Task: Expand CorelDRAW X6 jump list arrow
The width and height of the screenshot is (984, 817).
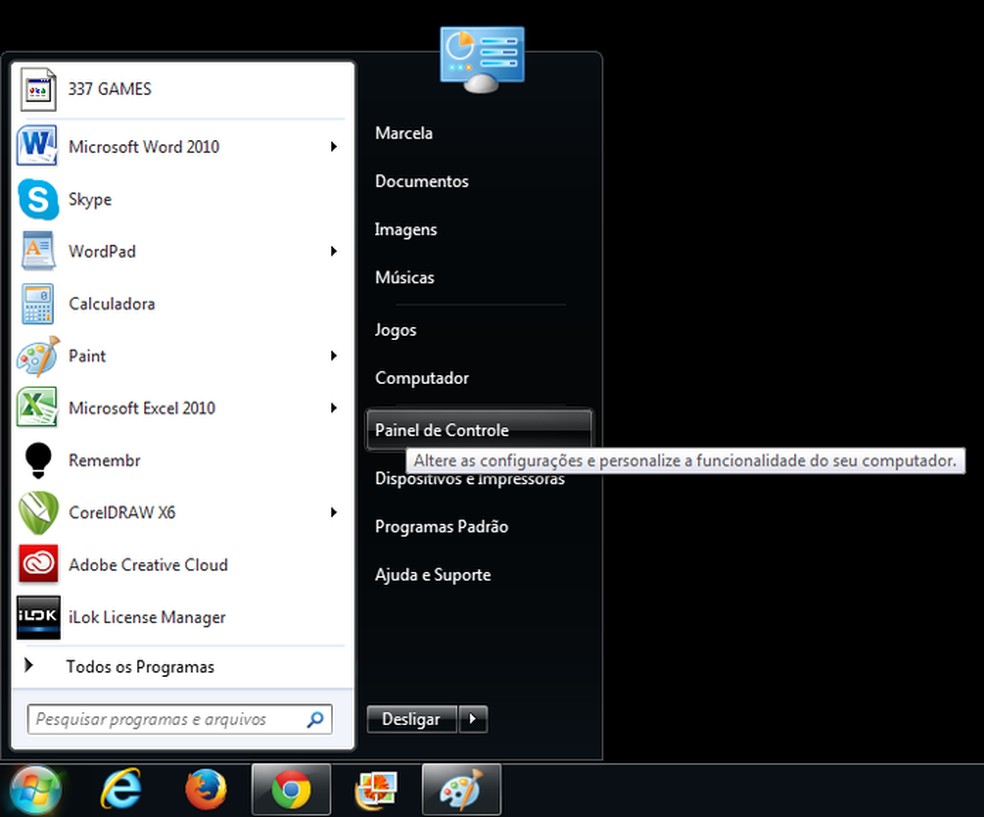Action: pyautogui.click(x=334, y=513)
